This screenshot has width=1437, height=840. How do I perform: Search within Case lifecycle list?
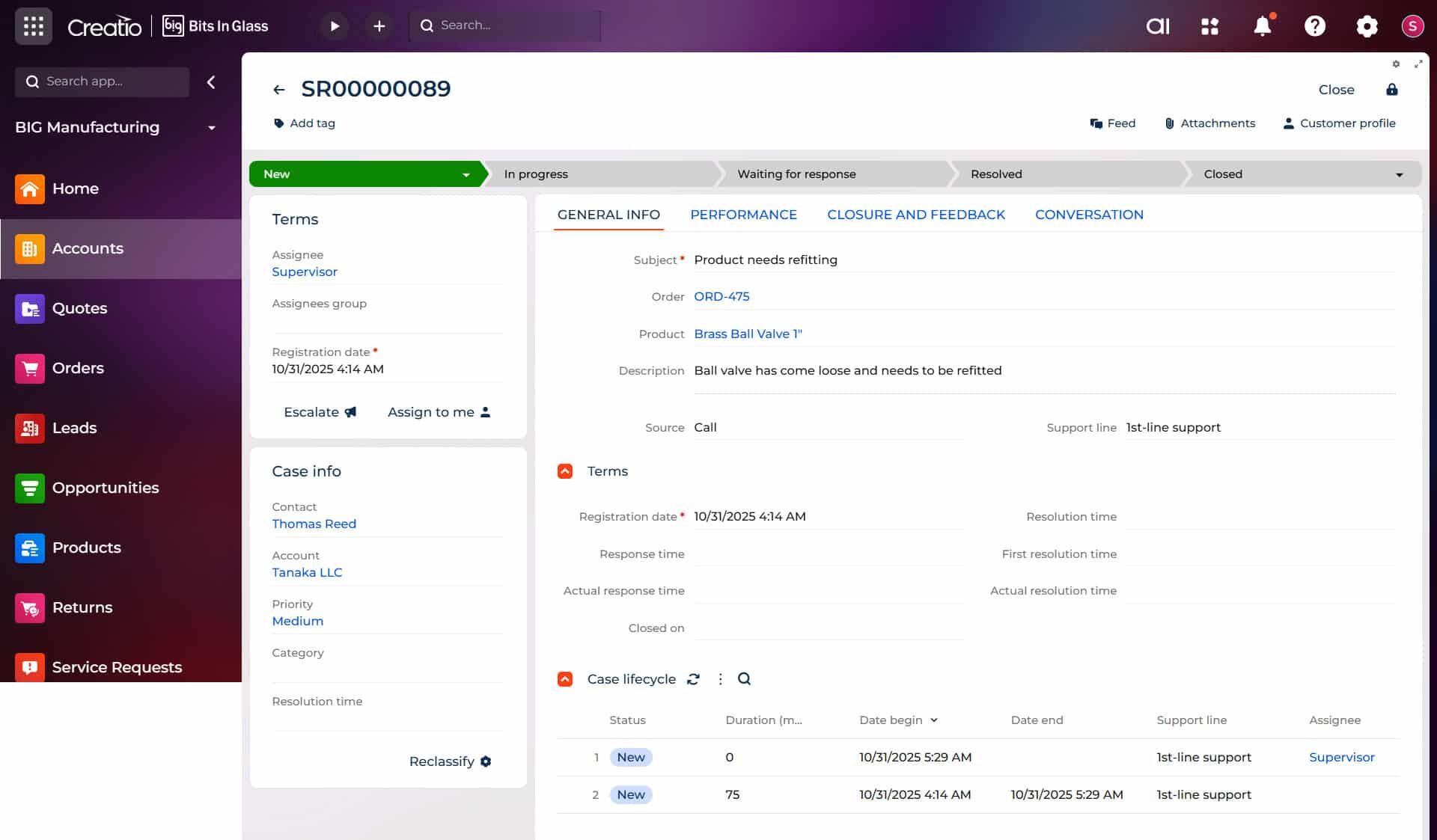744,679
